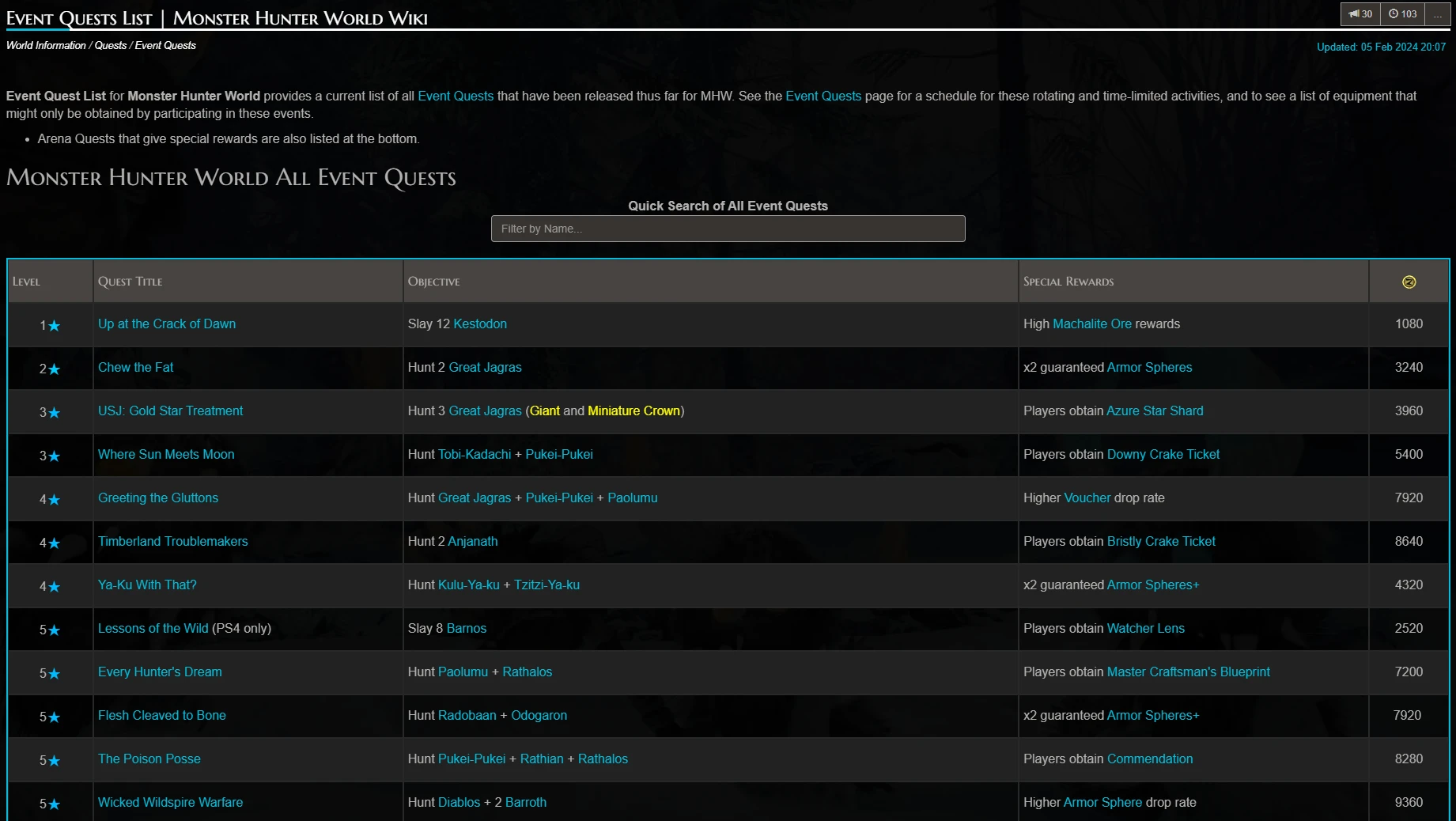
Task: Open quest Every Hunter's Dream
Action: pos(160,672)
